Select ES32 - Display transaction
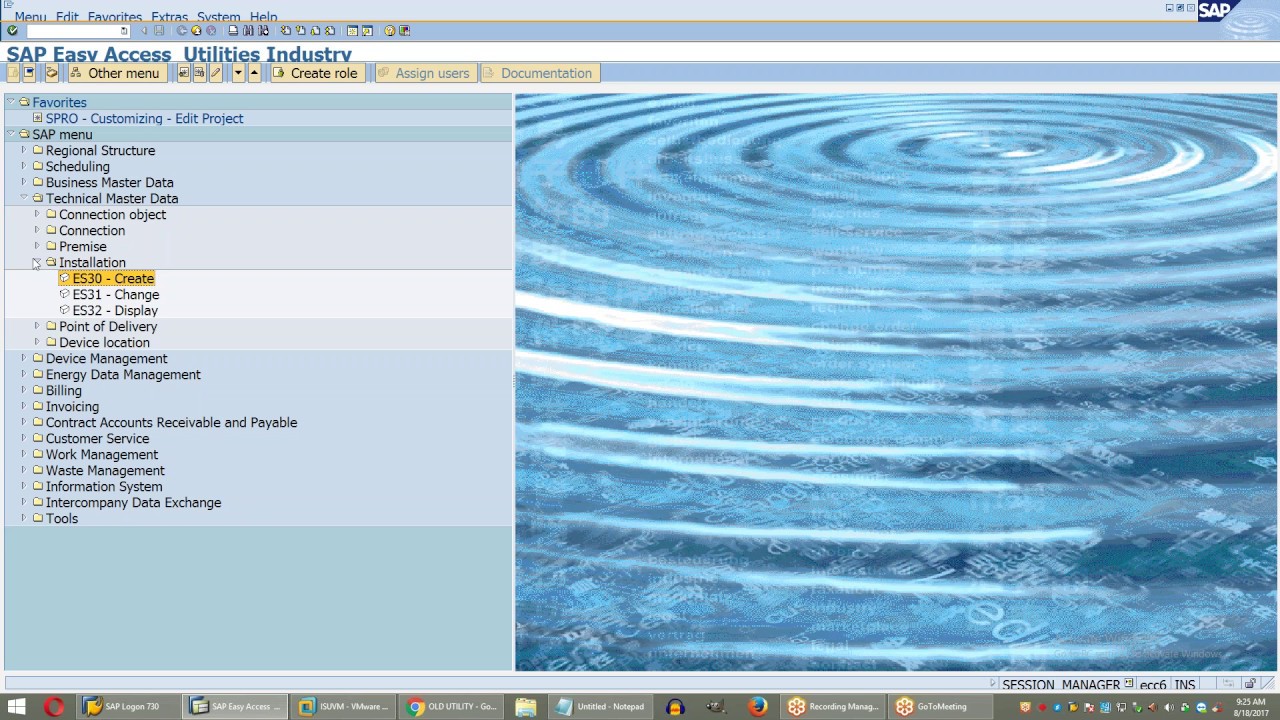The width and height of the screenshot is (1280, 720). point(115,310)
